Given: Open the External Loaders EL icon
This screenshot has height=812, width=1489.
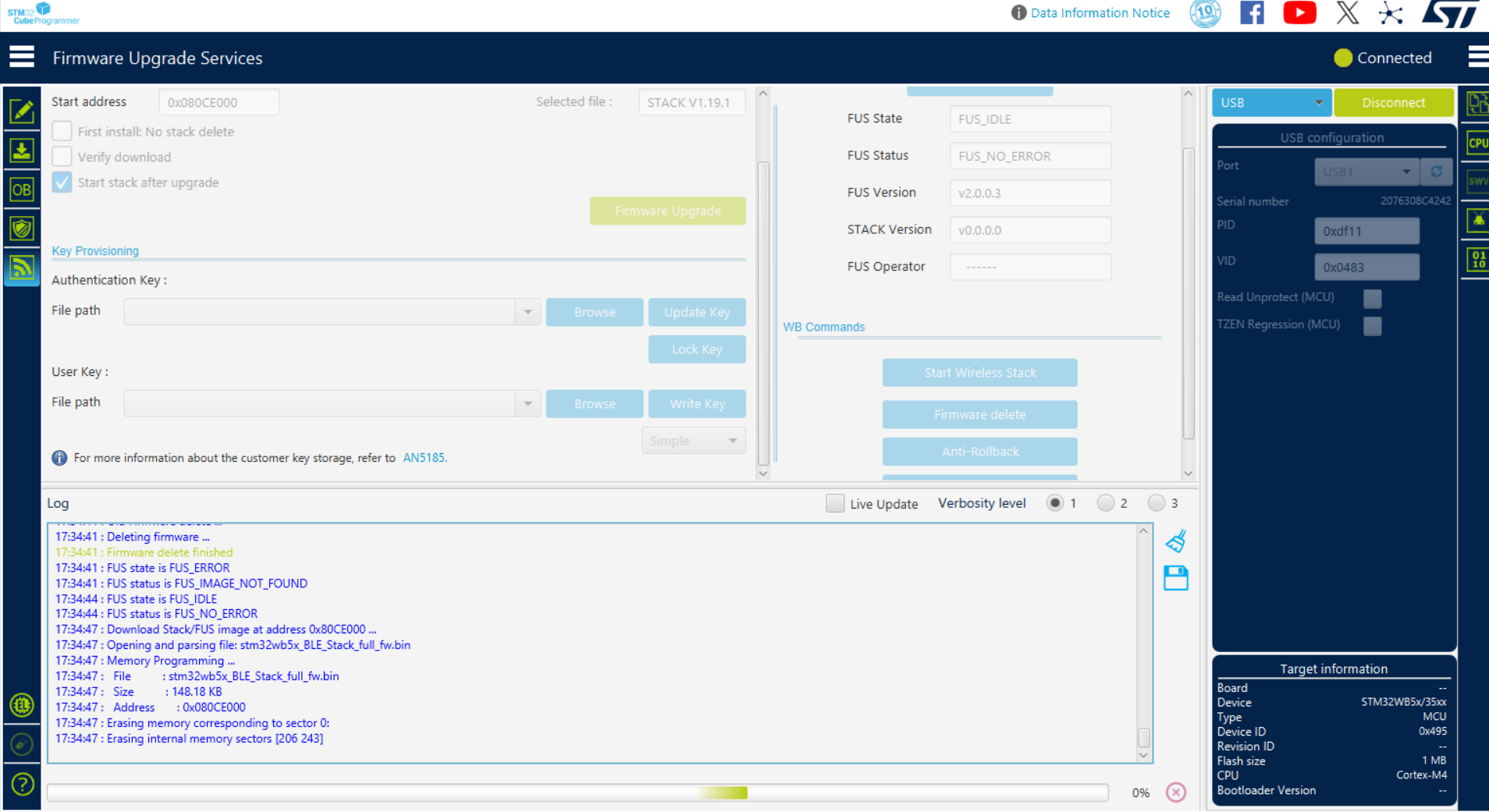Looking at the screenshot, I should (22, 705).
